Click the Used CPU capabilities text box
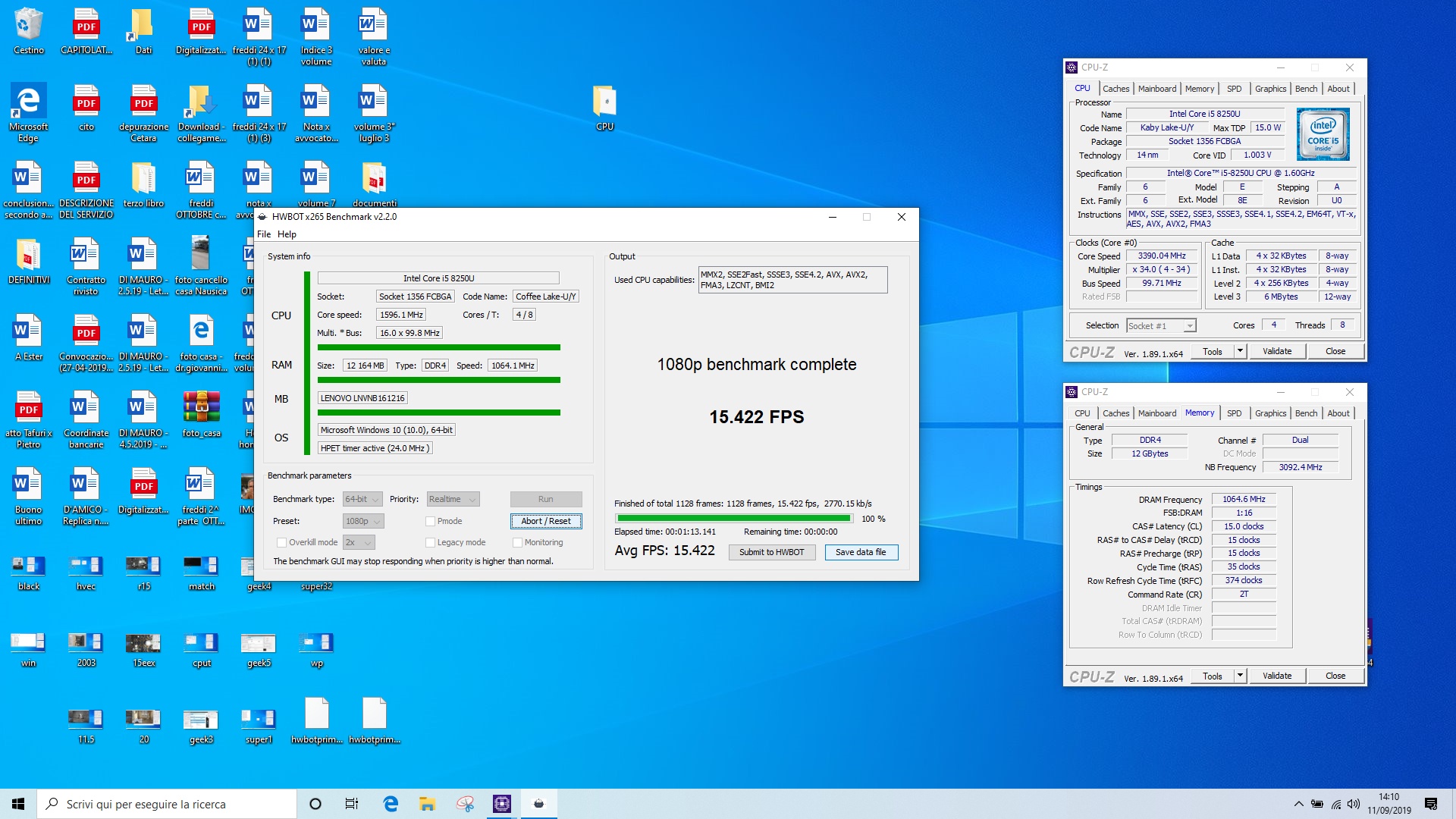The height and width of the screenshot is (819, 1456). coord(792,280)
